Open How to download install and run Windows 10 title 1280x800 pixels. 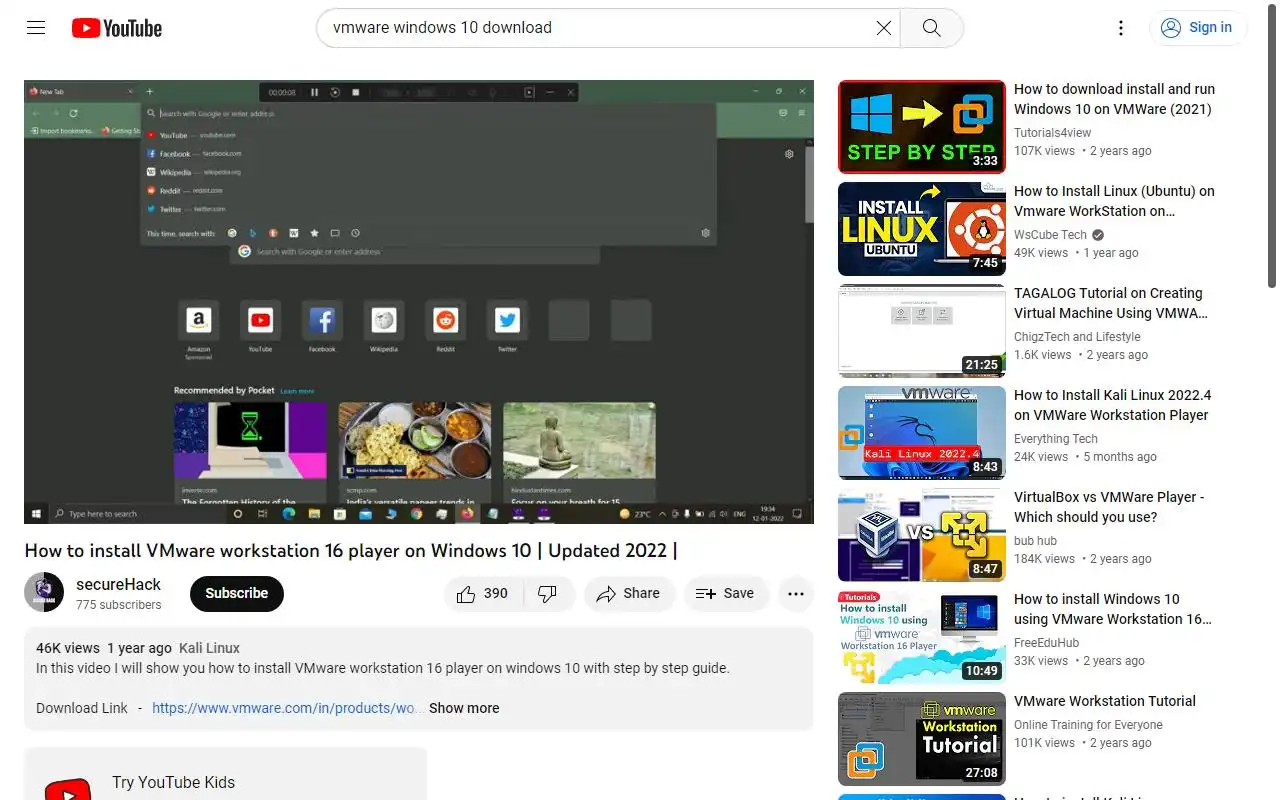coord(1114,99)
